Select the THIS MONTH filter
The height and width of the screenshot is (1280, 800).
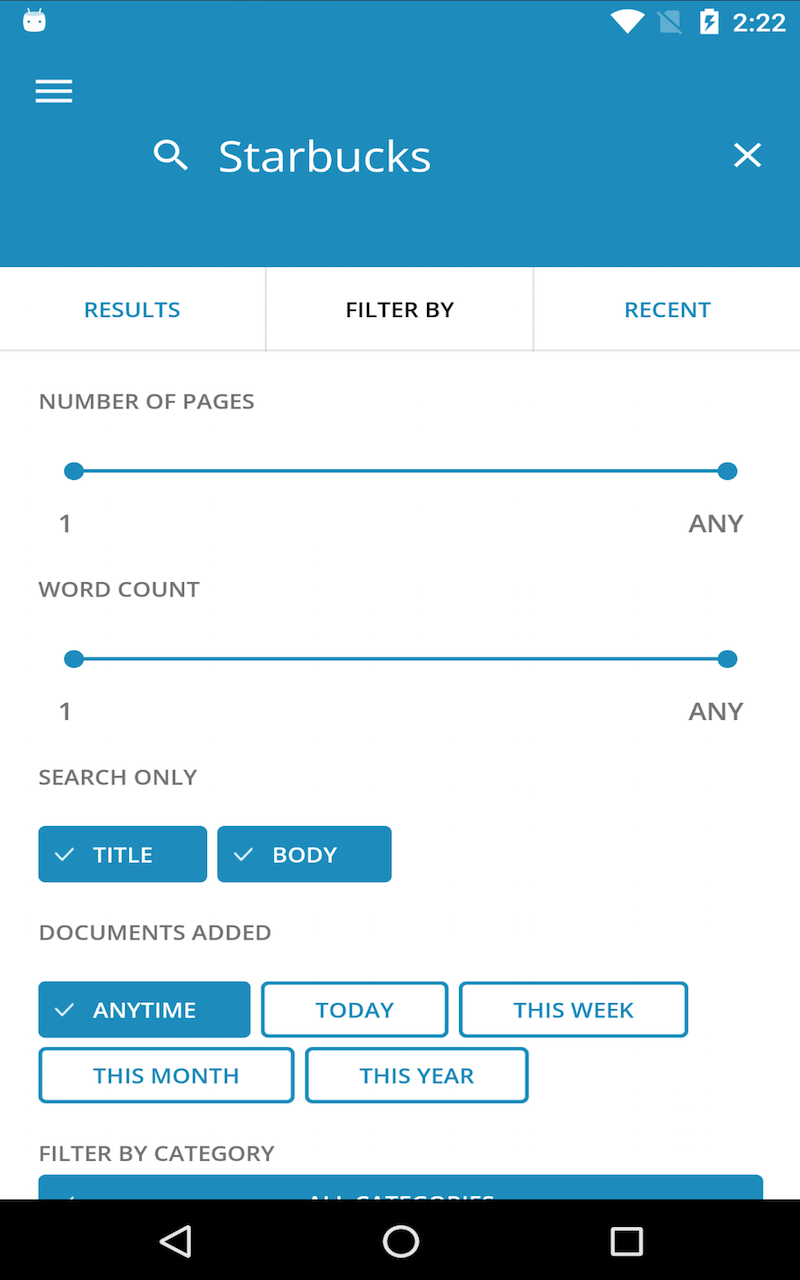pos(165,1075)
